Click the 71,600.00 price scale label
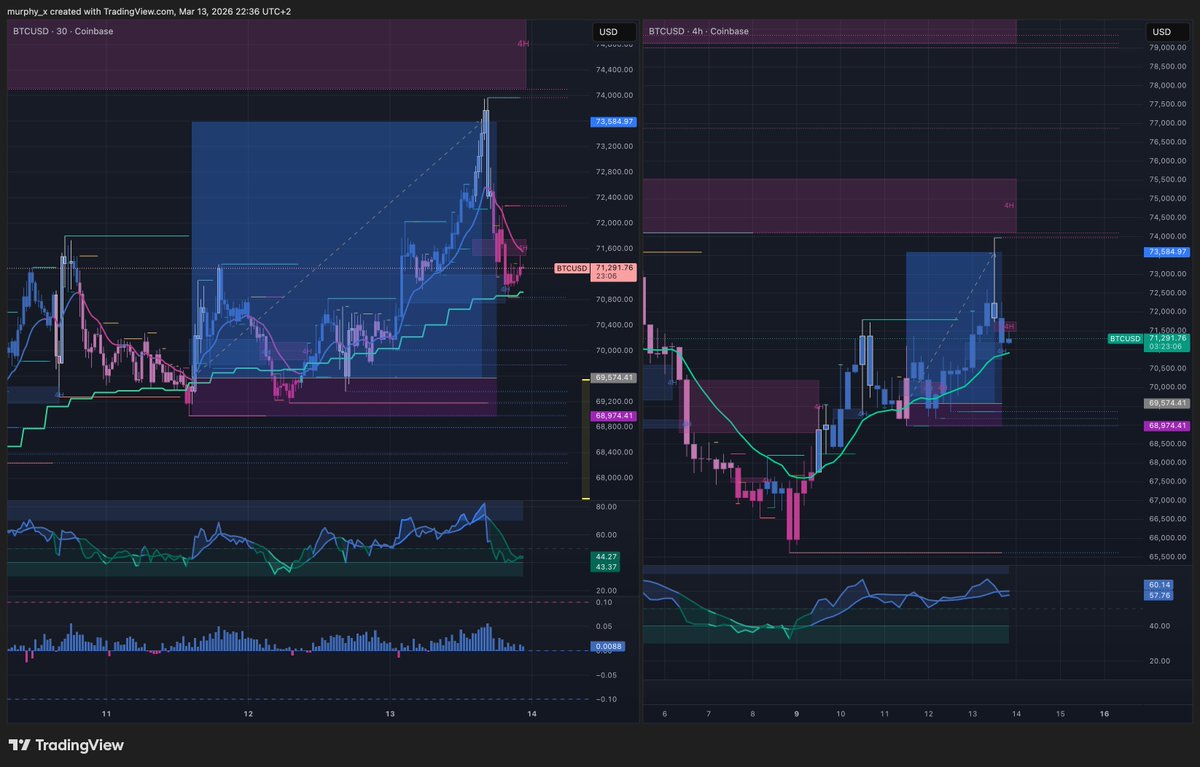The image size is (1200, 767). tap(615, 248)
